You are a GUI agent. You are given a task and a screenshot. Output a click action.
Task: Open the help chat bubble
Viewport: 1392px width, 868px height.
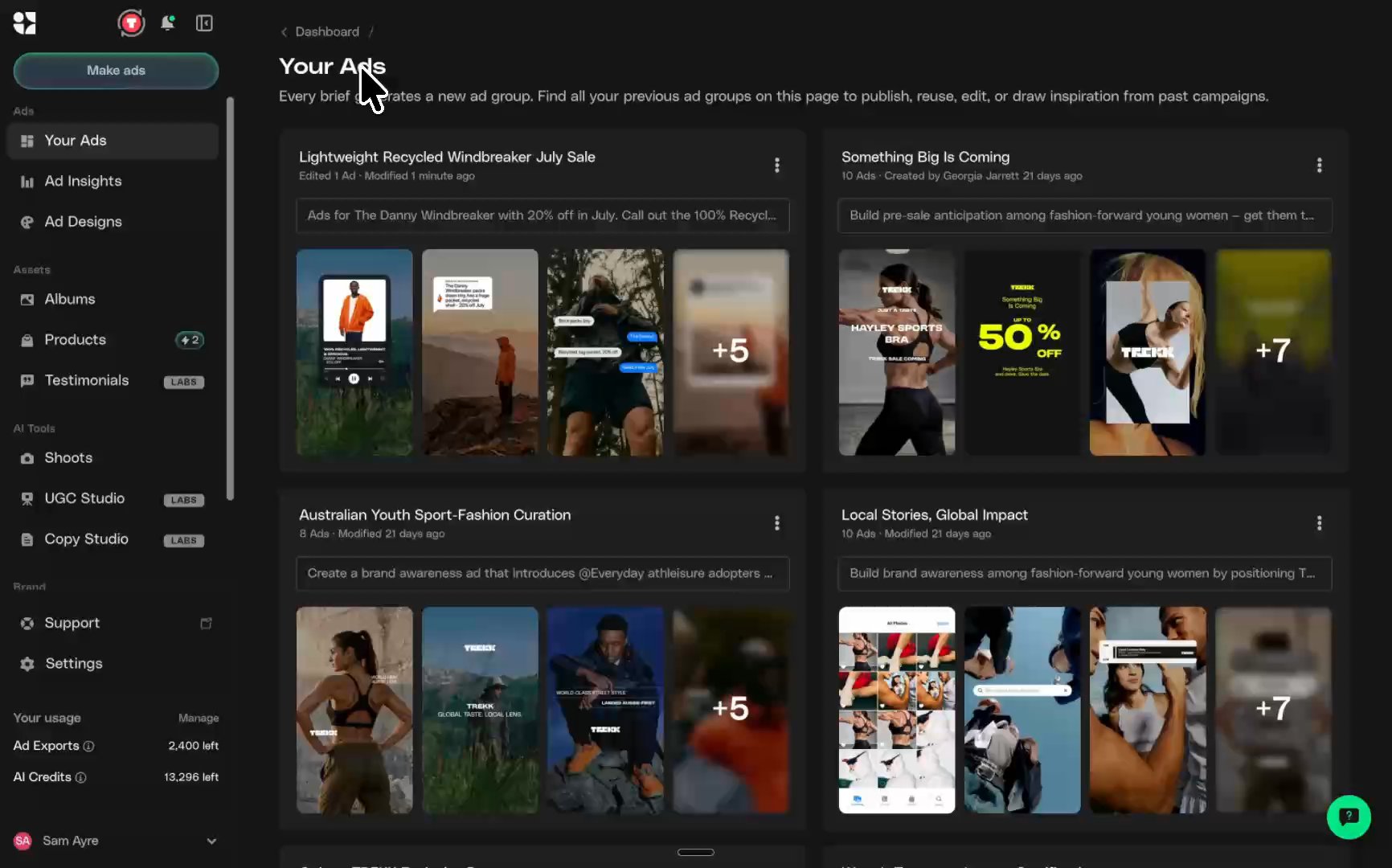pos(1348,817)
